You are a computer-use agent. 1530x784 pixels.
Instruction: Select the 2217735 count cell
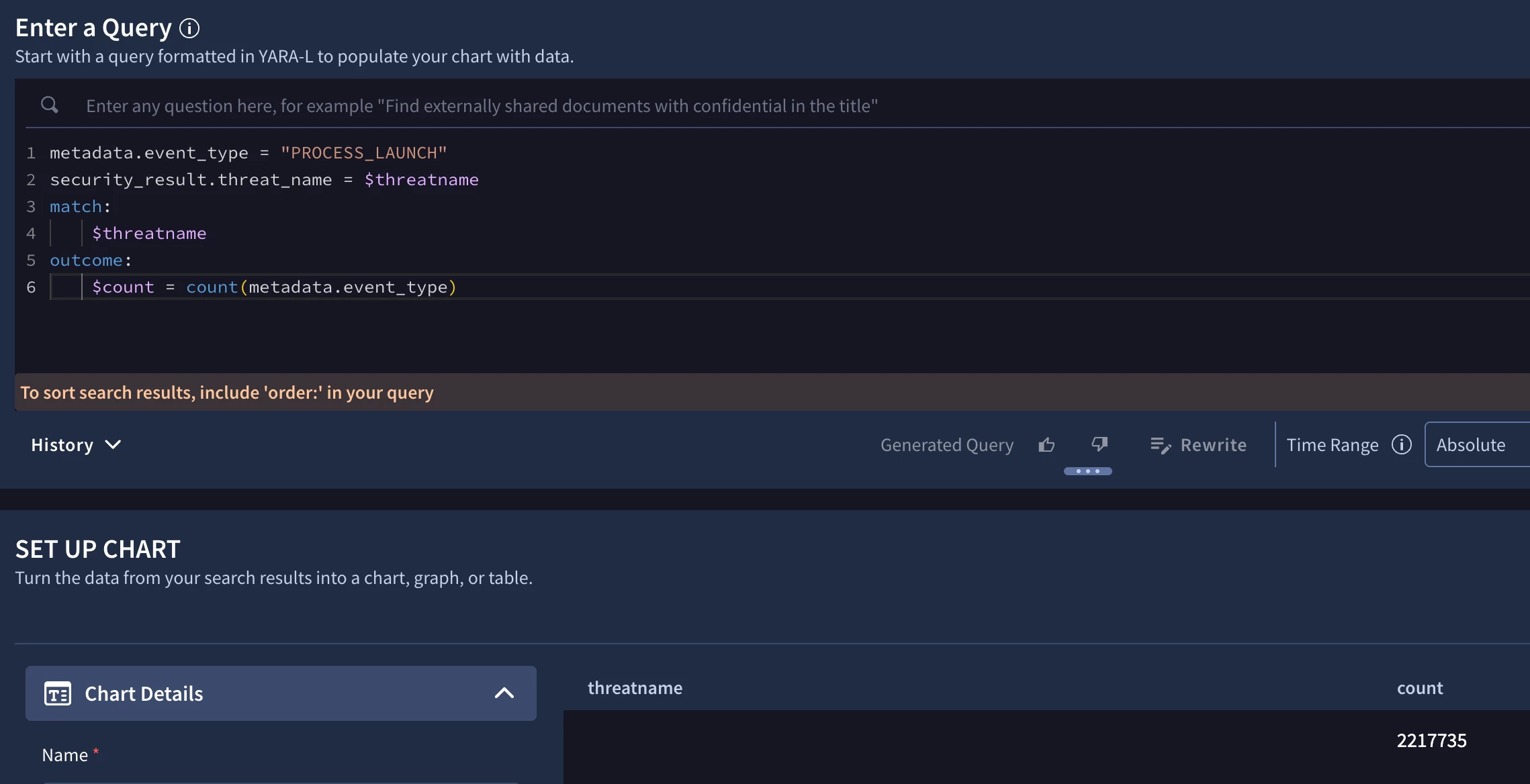click(1431, 740)
